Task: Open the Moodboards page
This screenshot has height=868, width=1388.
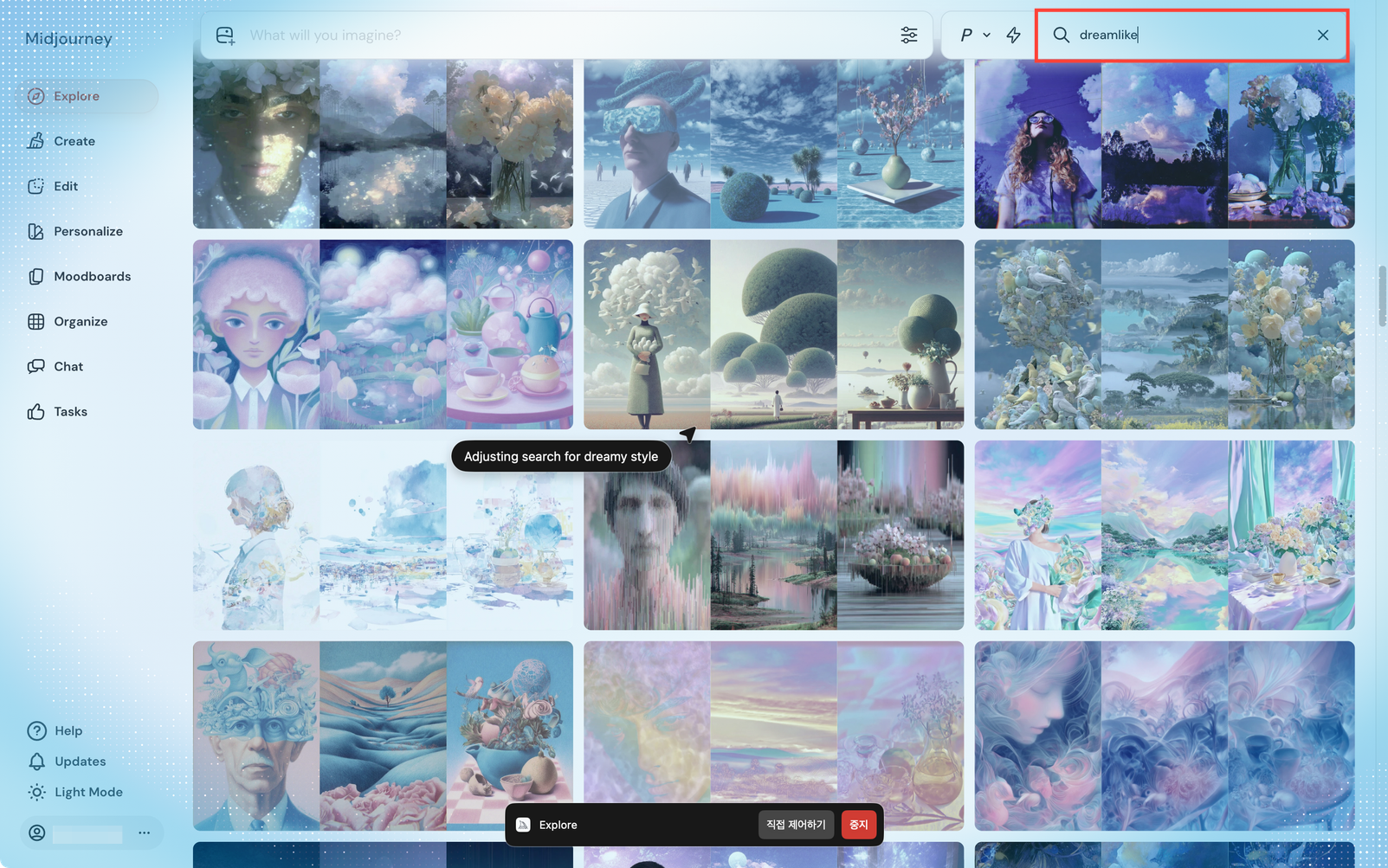Action: (92, 276)
